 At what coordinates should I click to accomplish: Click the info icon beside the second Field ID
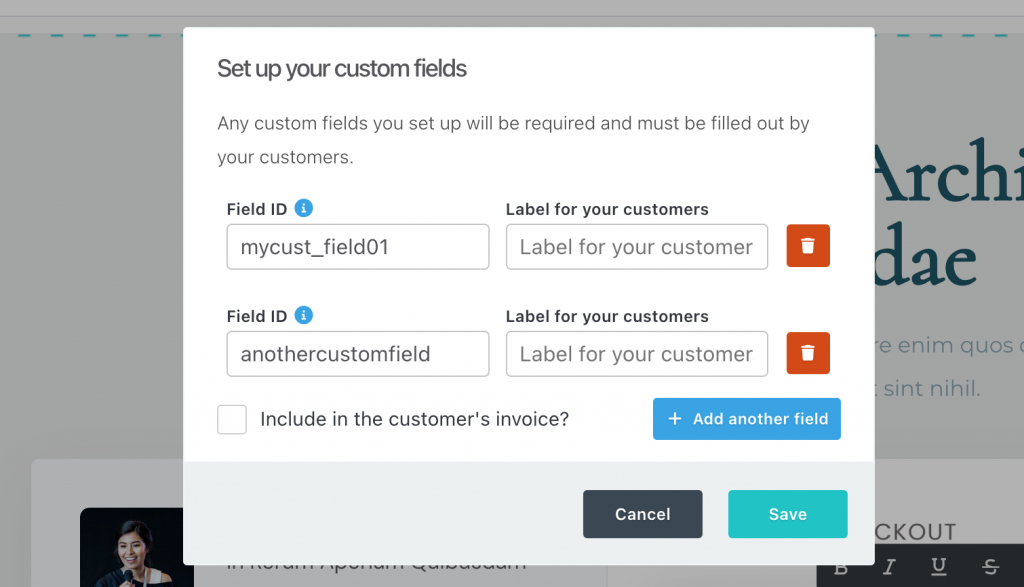coord(304,315)
